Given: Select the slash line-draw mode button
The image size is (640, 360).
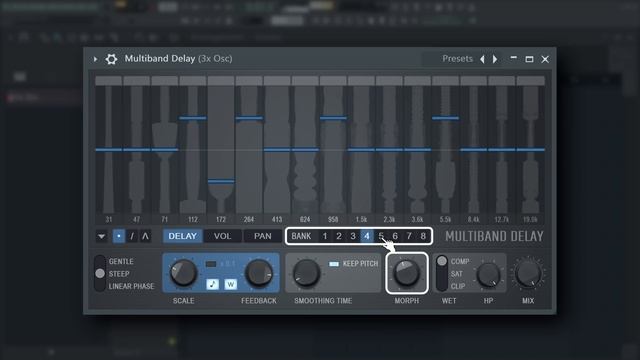Looking at the screenshot, I should (132, 236).
